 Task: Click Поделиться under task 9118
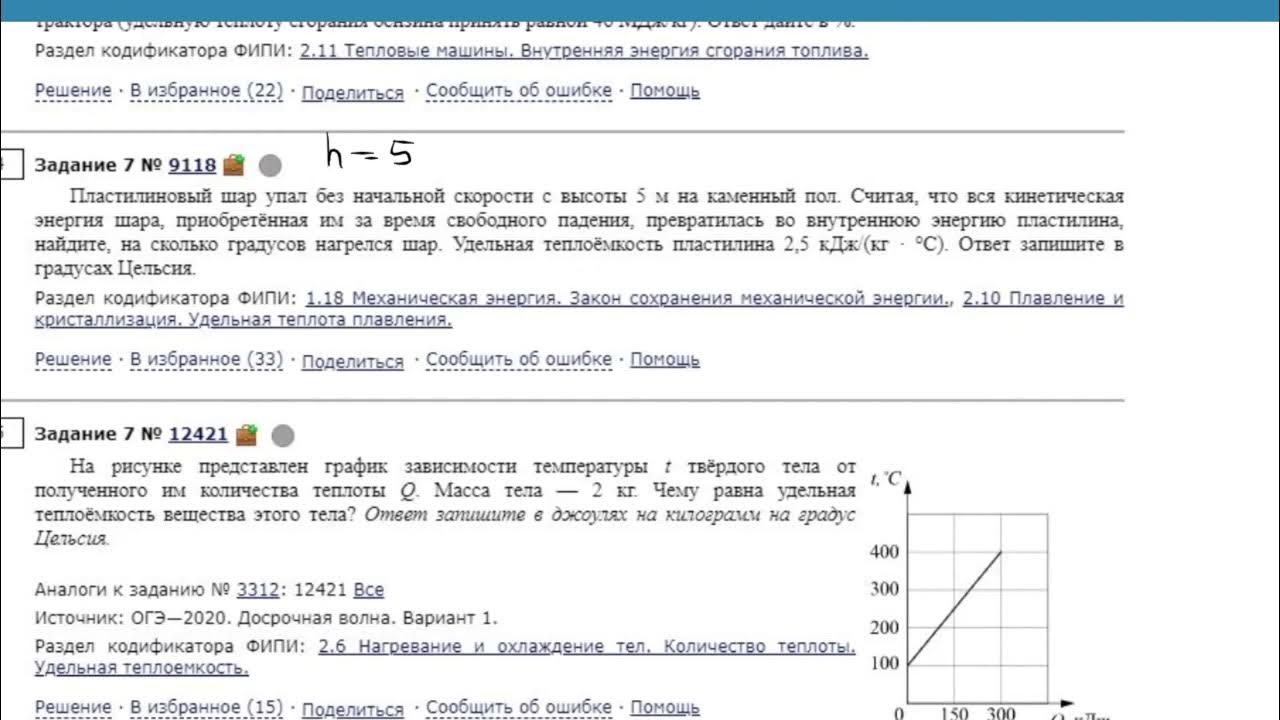click(353, 361)
